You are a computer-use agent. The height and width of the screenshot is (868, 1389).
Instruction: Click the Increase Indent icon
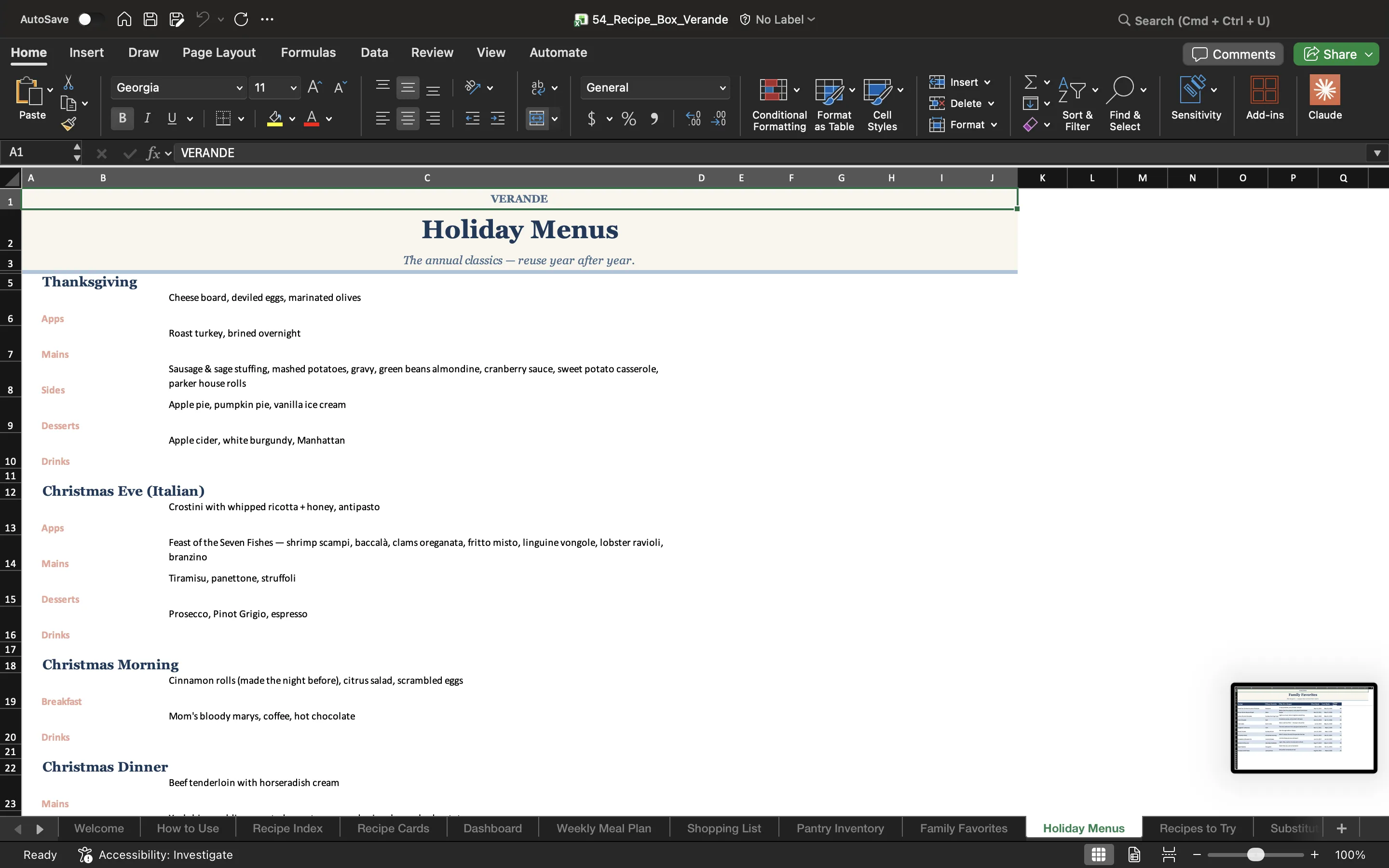click(x=497, y=119)
